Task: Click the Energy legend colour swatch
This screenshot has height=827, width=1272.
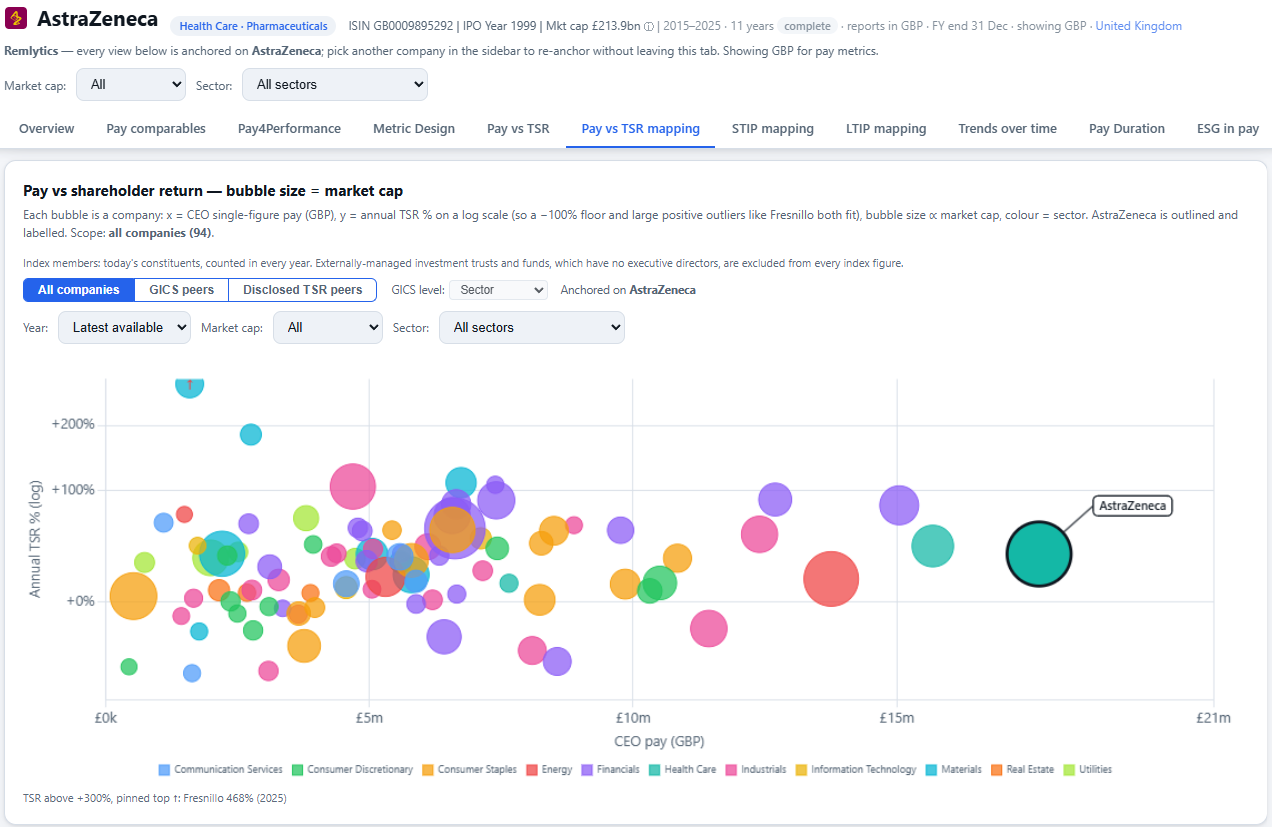Action: pos(533,770)
